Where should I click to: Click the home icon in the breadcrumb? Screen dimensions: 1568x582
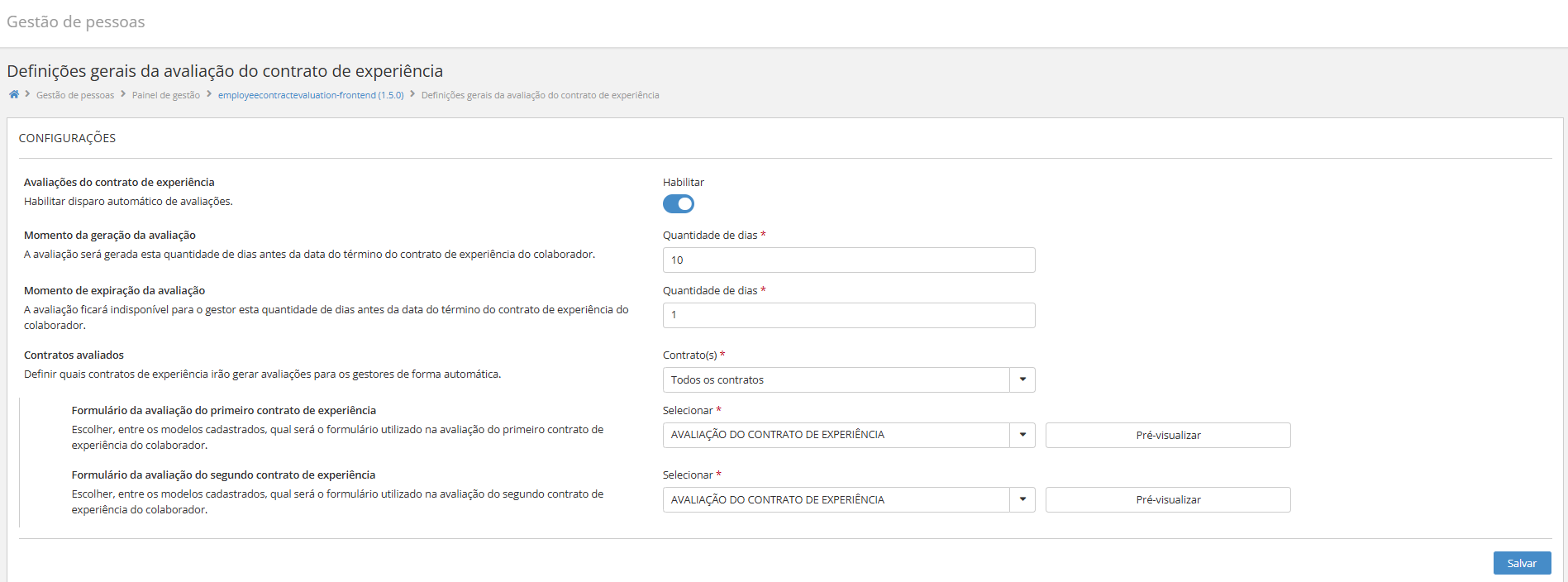click(x=14, y=95)
